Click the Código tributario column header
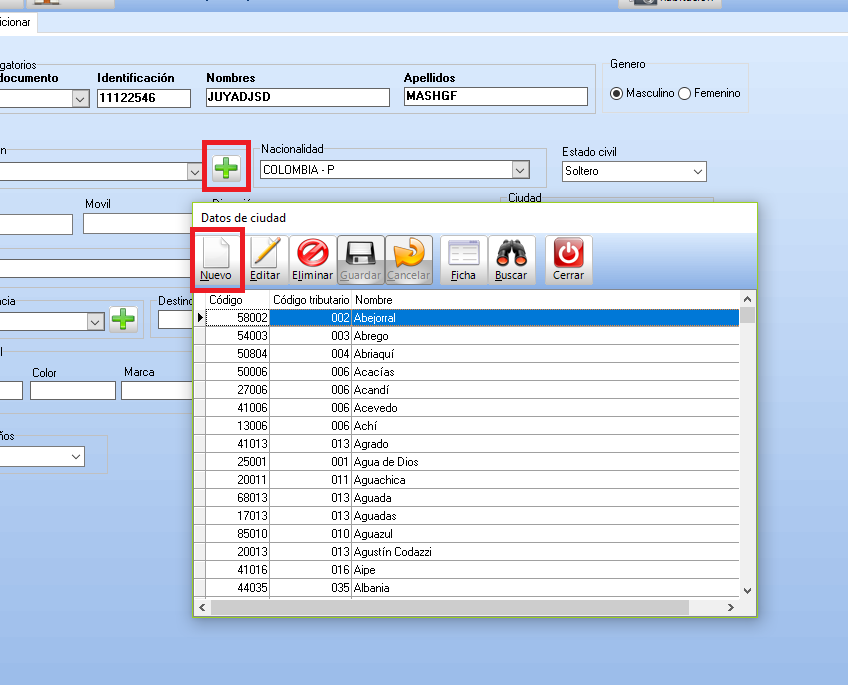Screen dimensions: 848x685 coord(310,300)
